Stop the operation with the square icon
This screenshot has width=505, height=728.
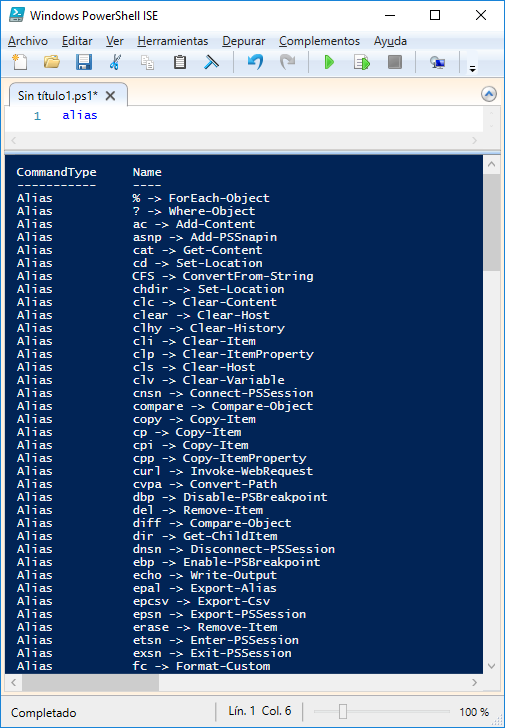tap(395, 62)
